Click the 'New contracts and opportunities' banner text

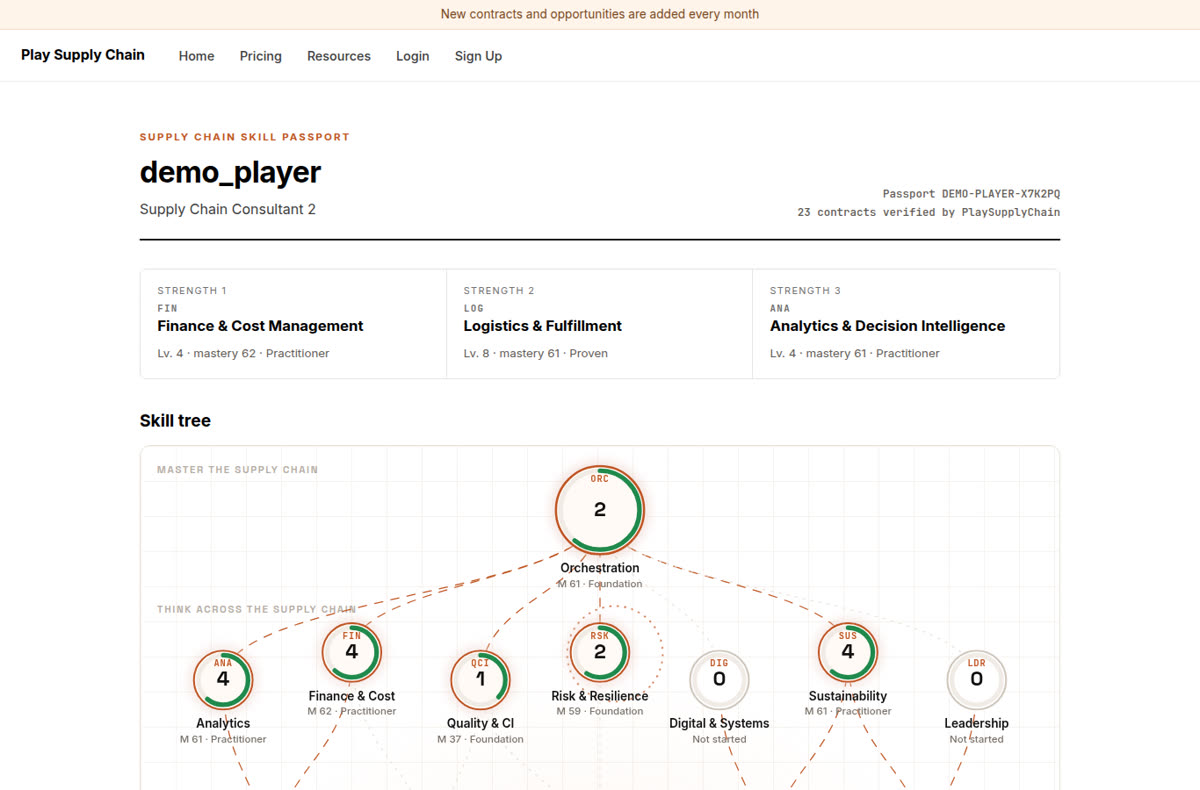tap(600, 14)
